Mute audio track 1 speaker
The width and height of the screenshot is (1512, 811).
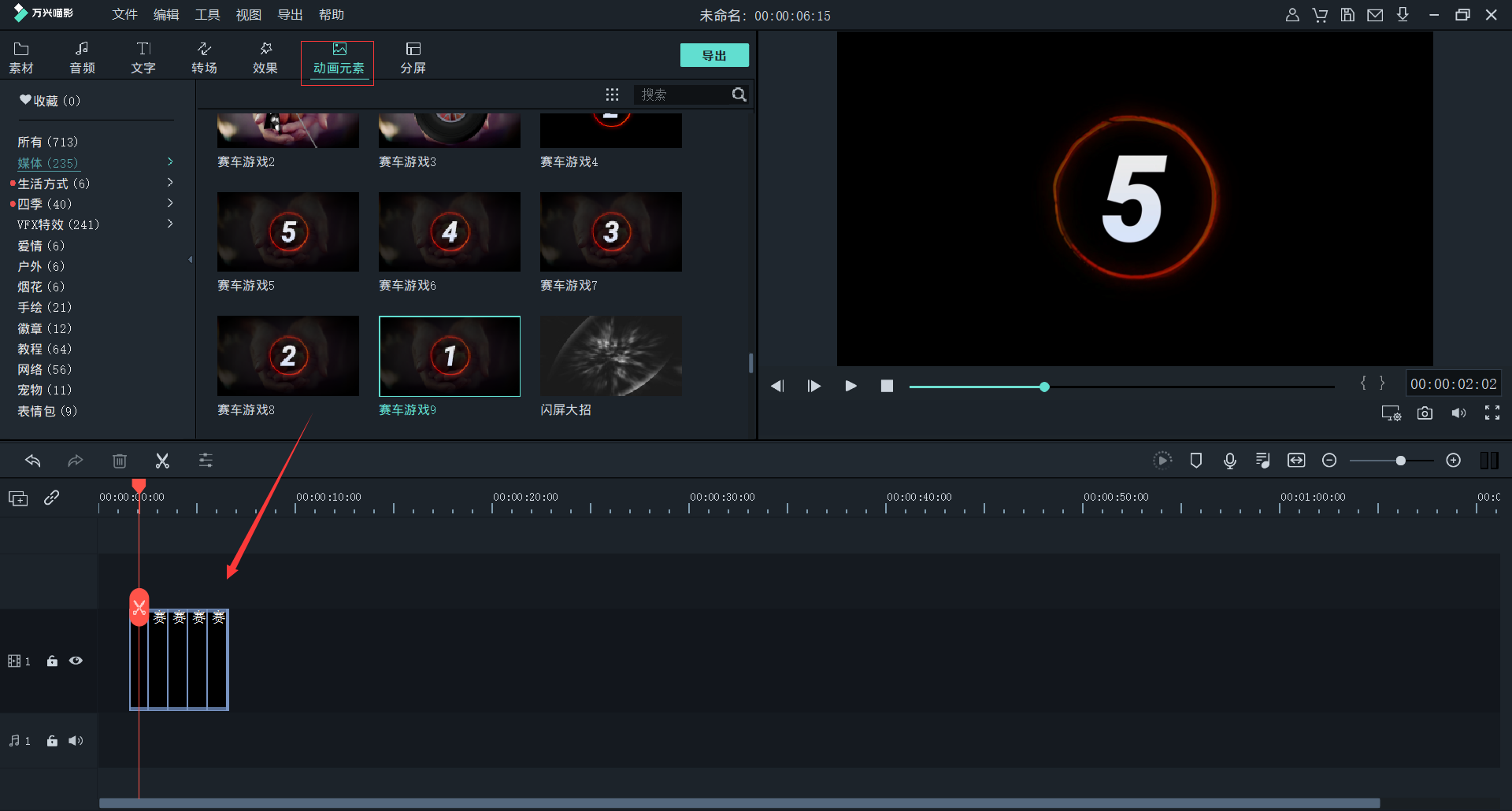pos(76,741)
